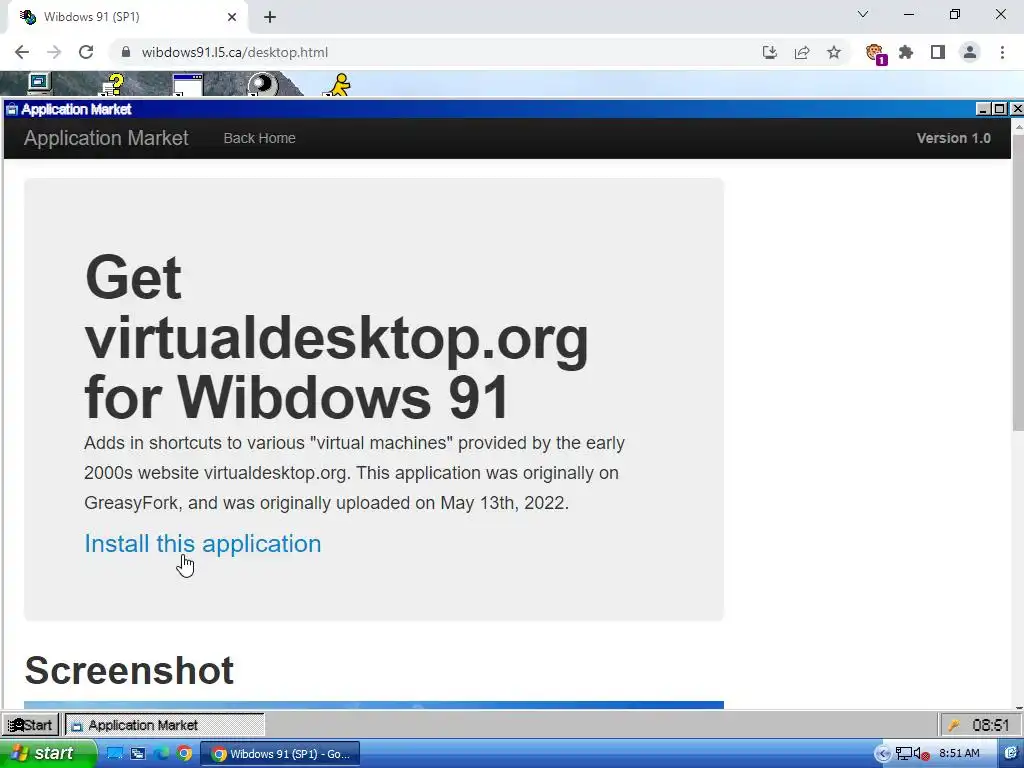The image size is (1024, 768).
Task: Close the Wibdows 91 (SP1) tab
Action: [232, 17]
